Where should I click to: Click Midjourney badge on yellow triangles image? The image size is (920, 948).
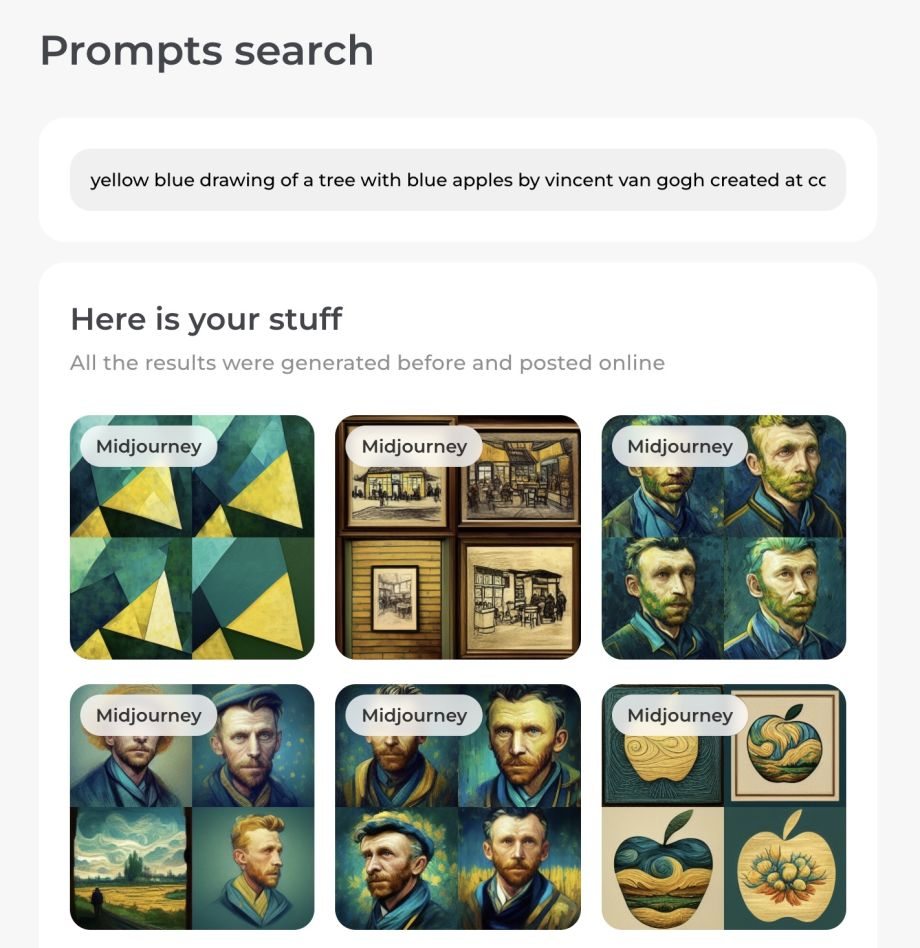[149, 446]
